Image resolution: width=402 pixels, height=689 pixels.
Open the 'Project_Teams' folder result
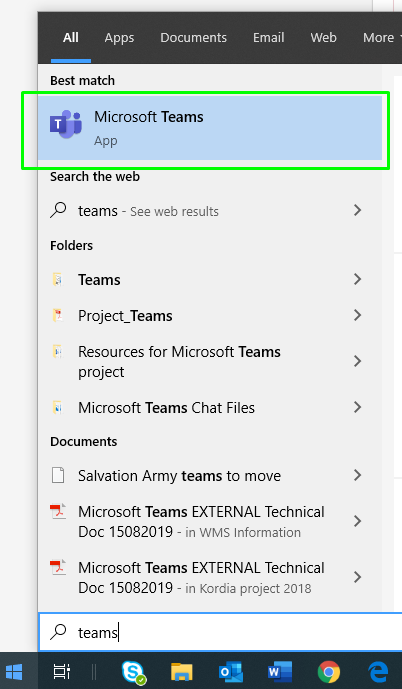(210, 315)
